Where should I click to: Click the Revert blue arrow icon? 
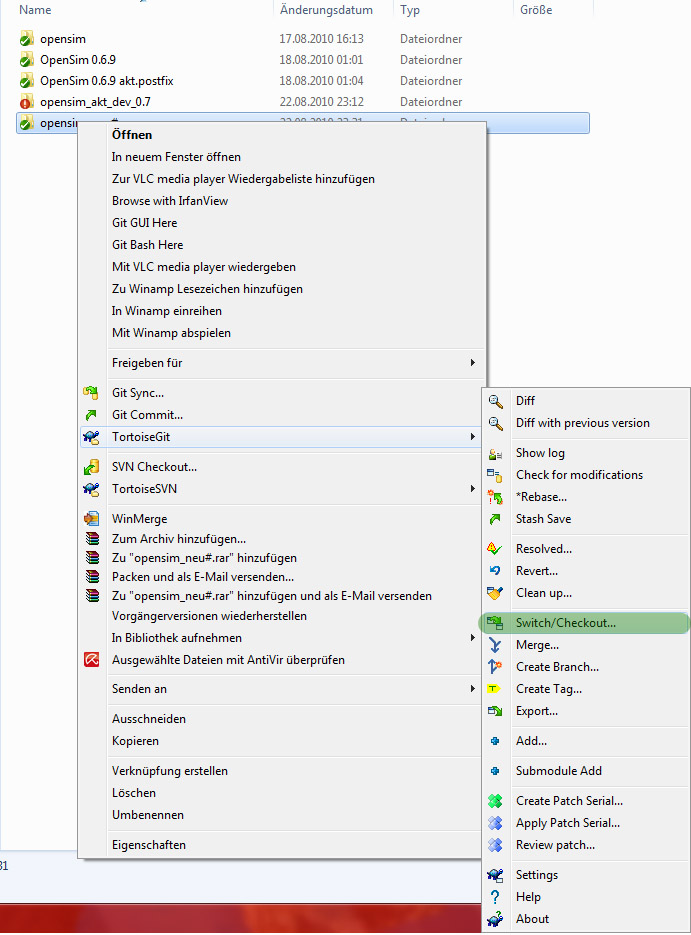coord(495,571)
